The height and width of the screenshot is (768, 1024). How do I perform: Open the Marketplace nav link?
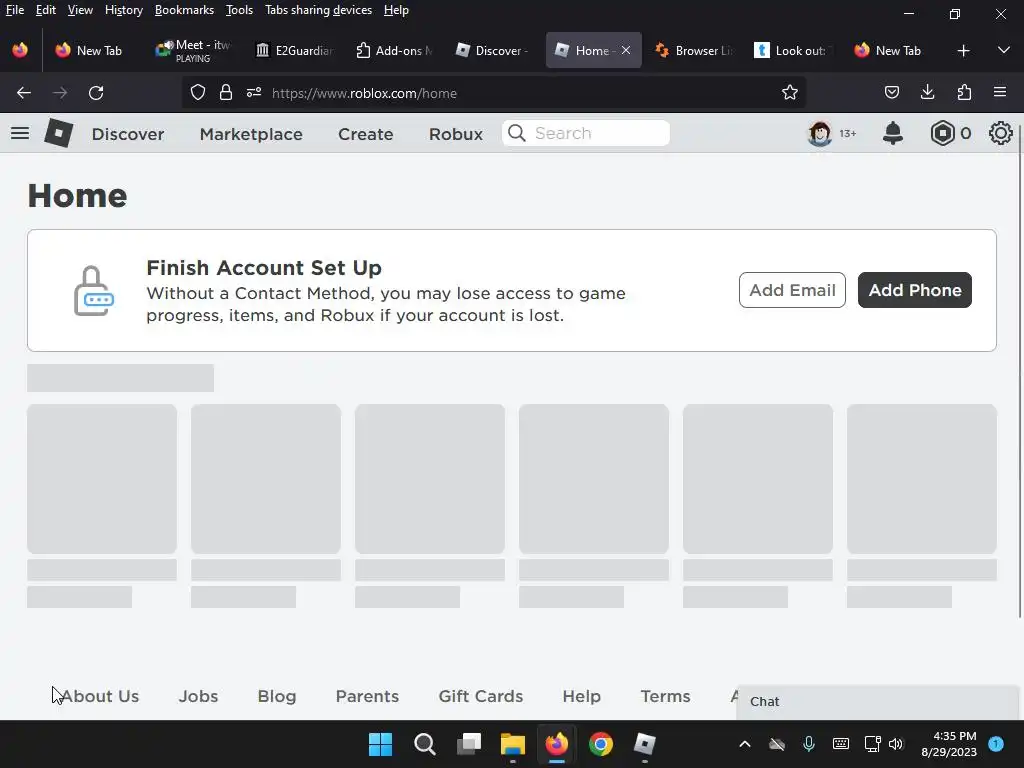click(251, 134)
